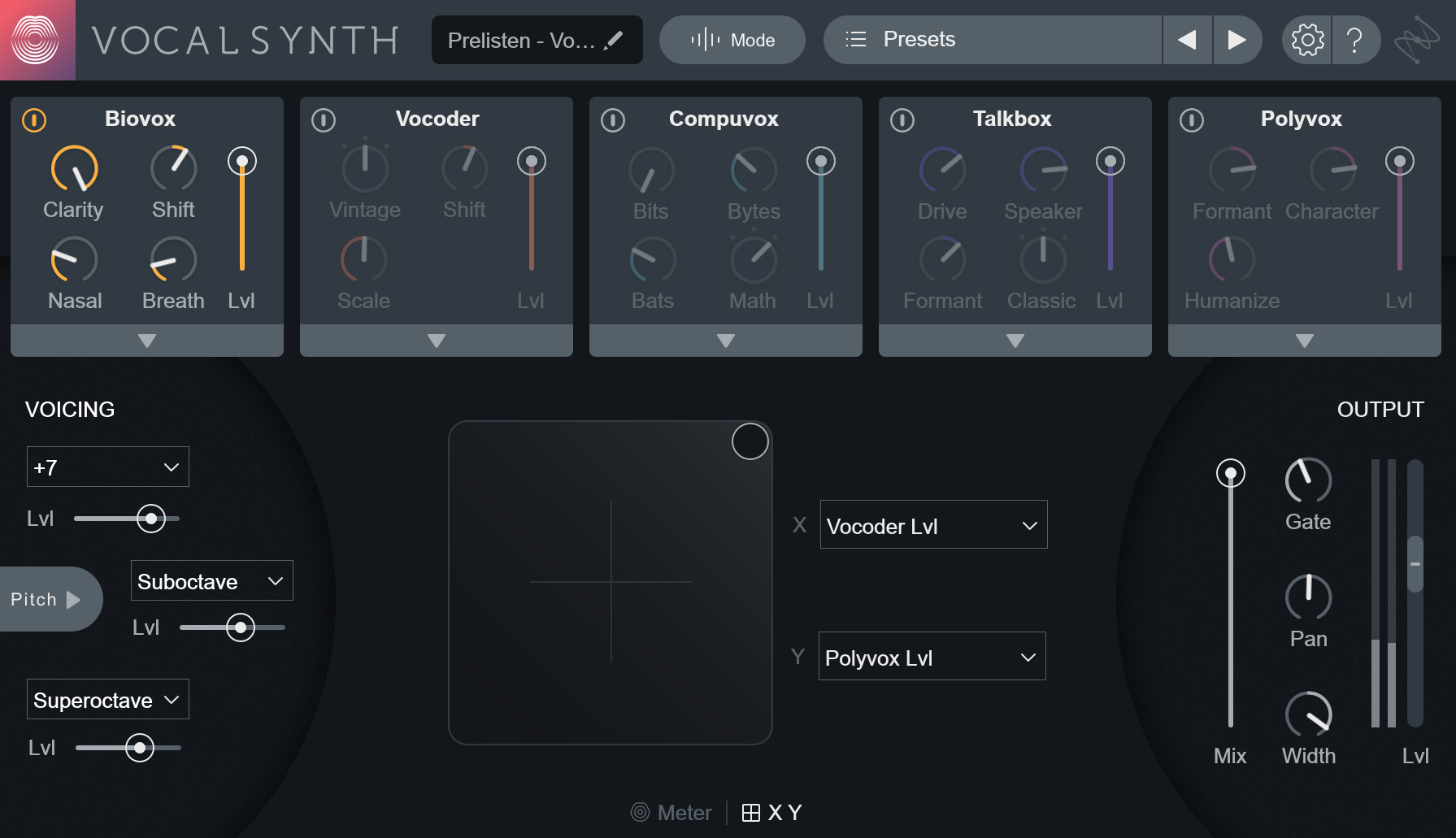Viewport: 1456px width, 838px height.
Task: Click the Biovox Shift knob
Action: click(174, 169)
